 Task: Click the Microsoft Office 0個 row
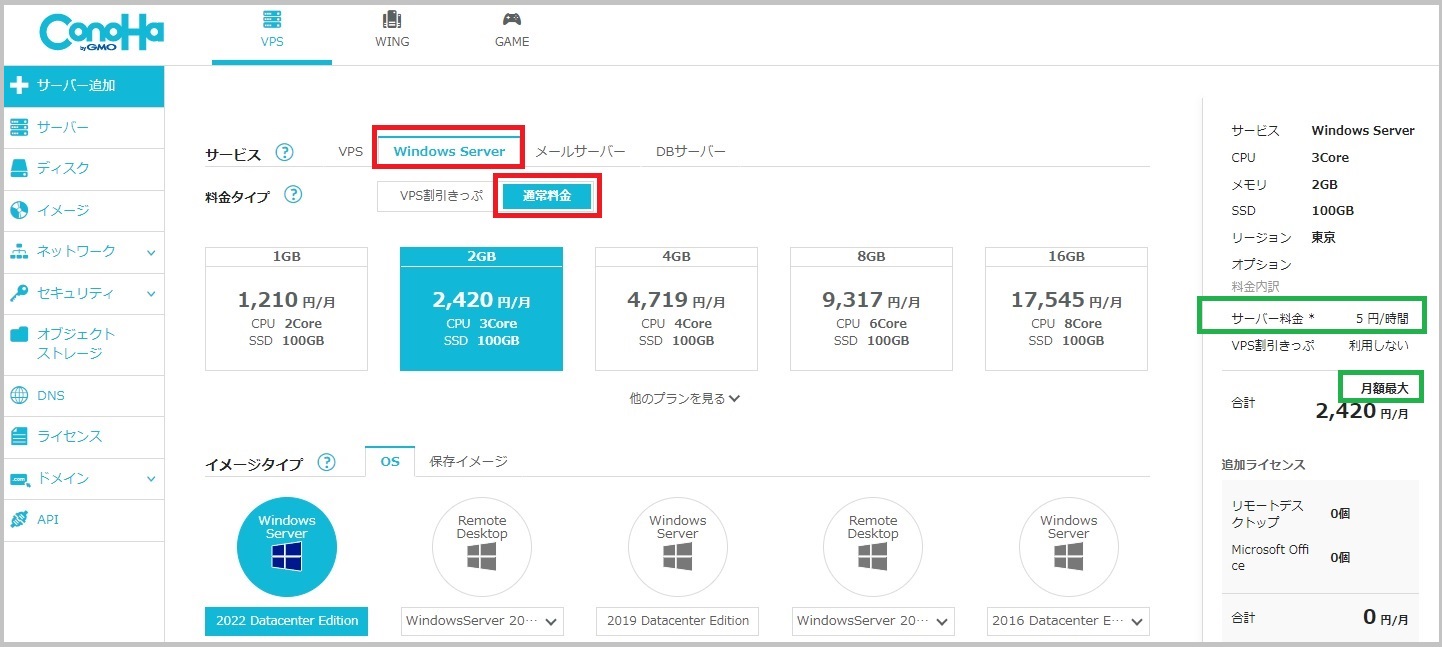click(x=1319, y=558)
